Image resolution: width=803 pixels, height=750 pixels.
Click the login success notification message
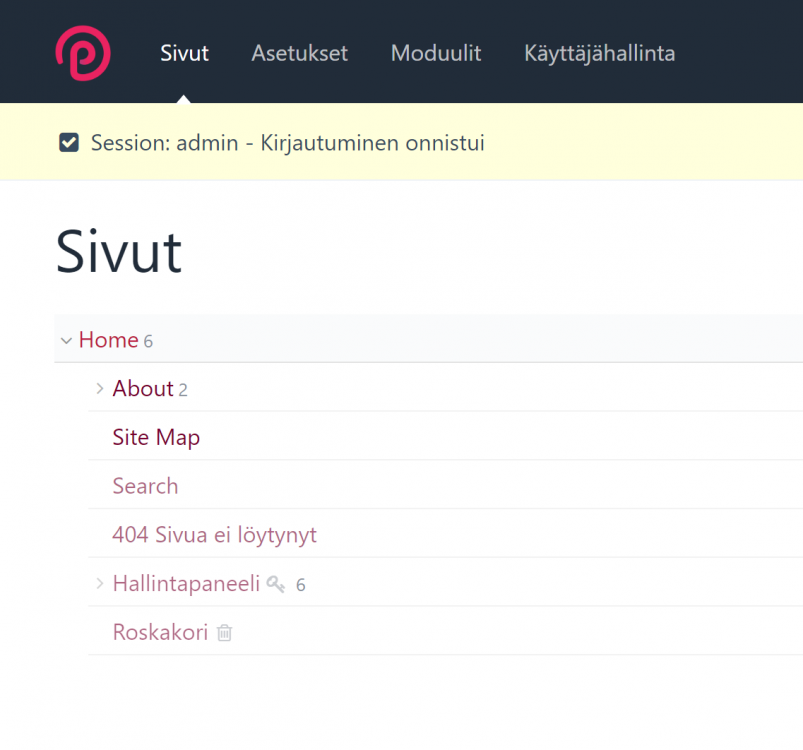click(287, 143)
